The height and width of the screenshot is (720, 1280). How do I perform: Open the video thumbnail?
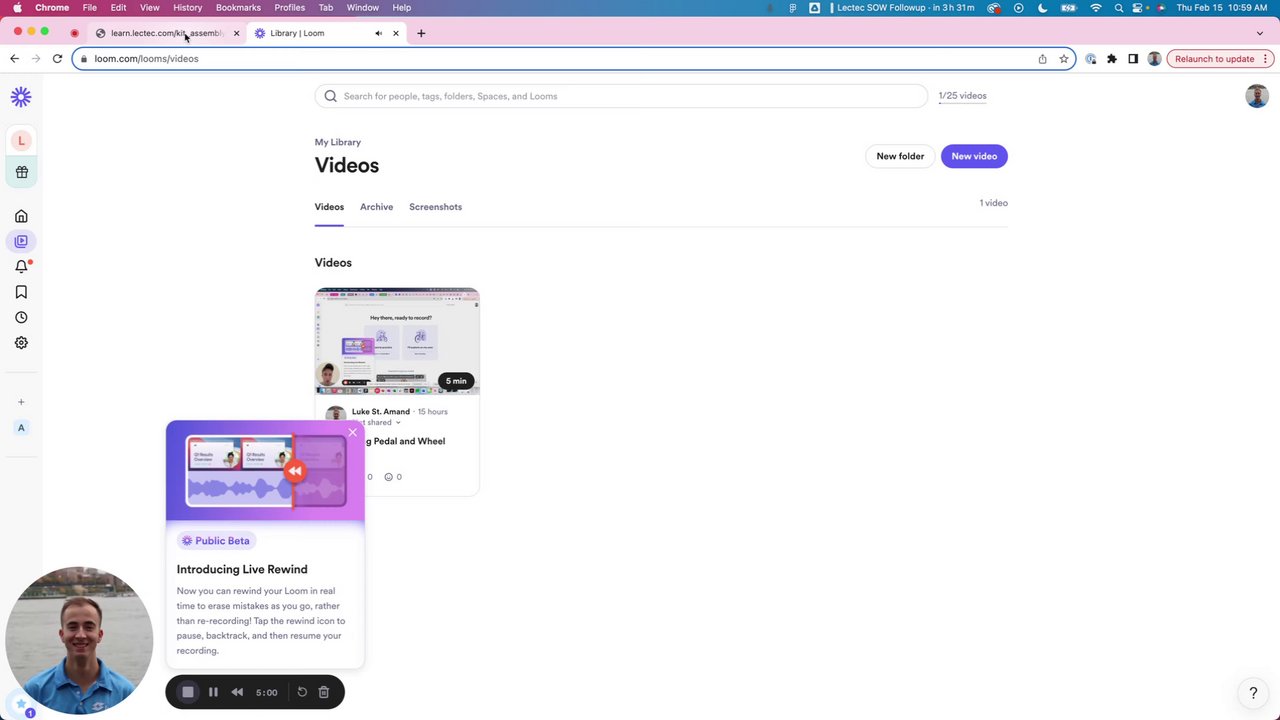pyautogui.click(x=397, y=341)
